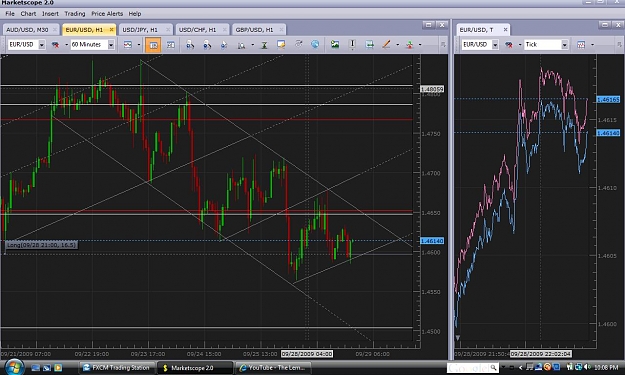
Task: Click the green hourglass-shaped icon
Action: pos(264,45)
